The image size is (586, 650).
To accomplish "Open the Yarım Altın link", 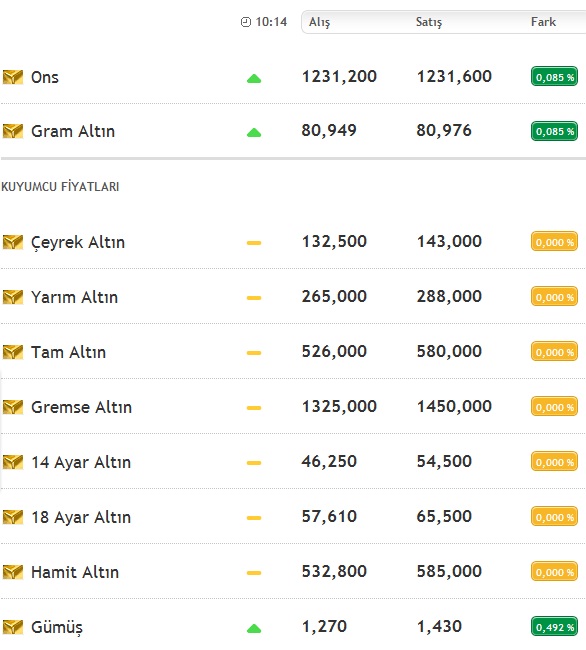I will click(x=75, y=297).
